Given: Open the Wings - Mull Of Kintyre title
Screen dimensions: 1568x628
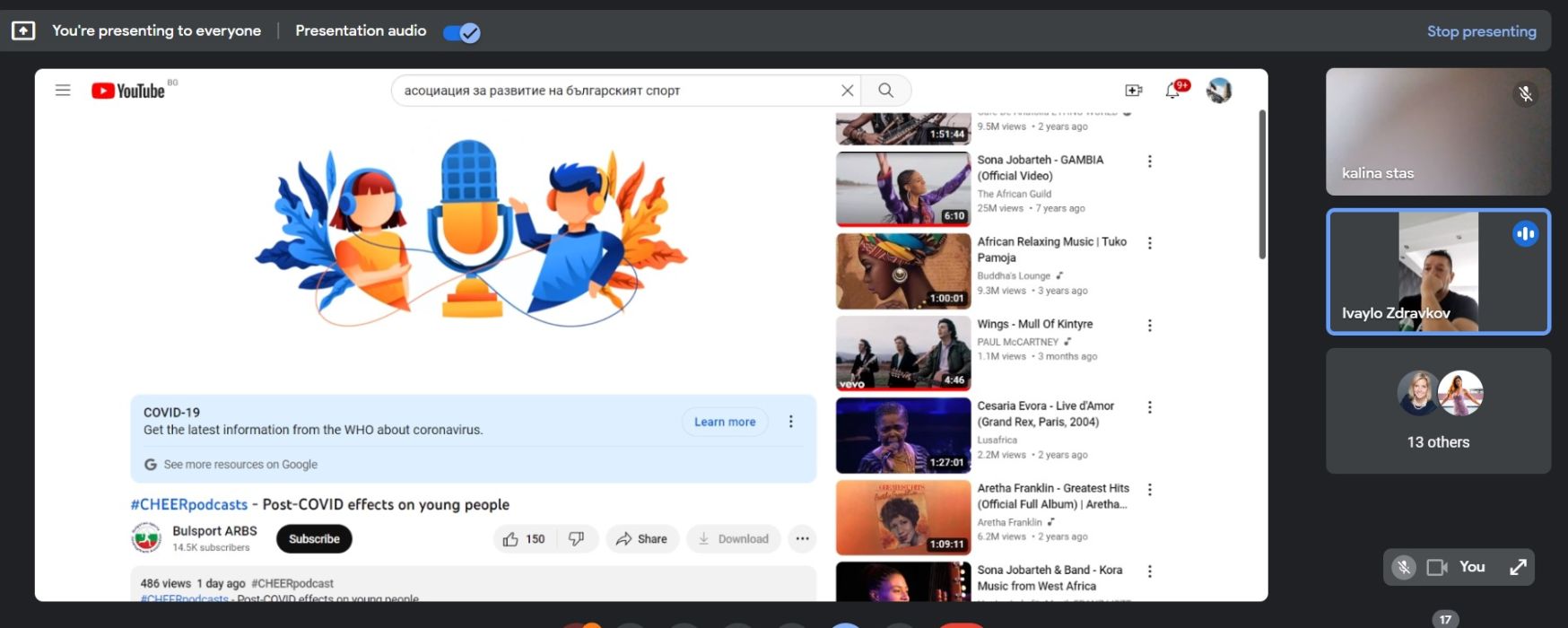Looking at the screenshot, I should click(1035, 324).
